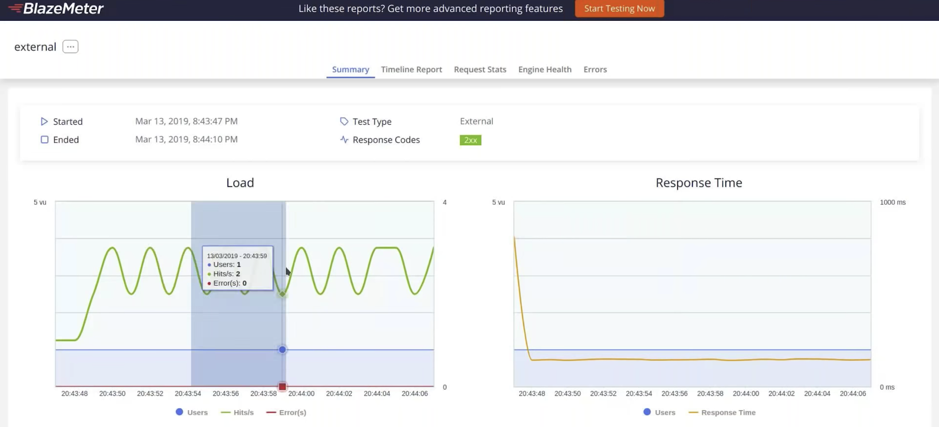
Task: Toggle Response Time series in legend
Action: (721, 412)
